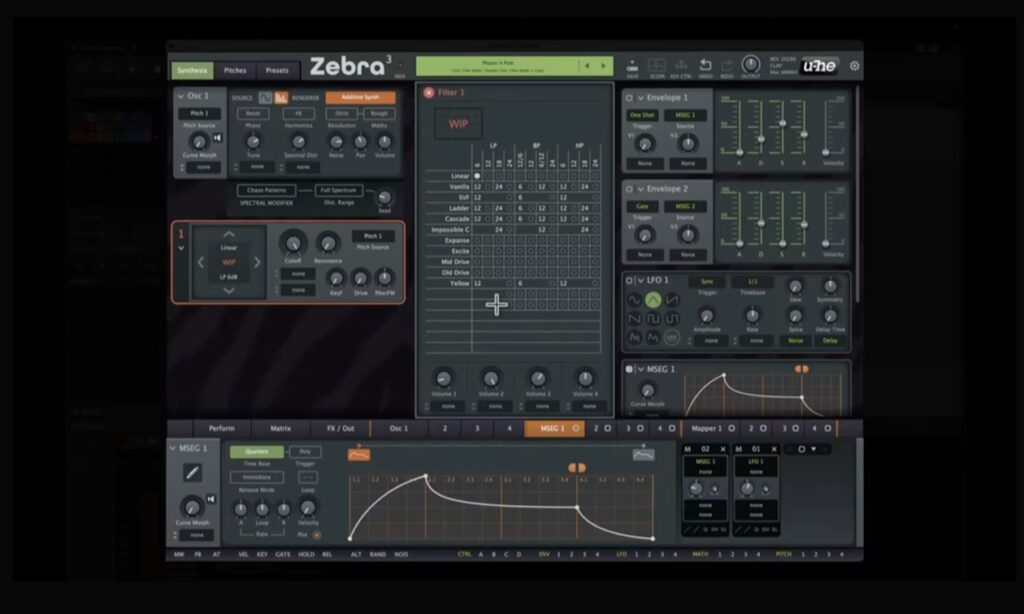This screenshot has width=1024, height=614.
Task: Click the Redo arrow icon
Action: coord(726,64)
